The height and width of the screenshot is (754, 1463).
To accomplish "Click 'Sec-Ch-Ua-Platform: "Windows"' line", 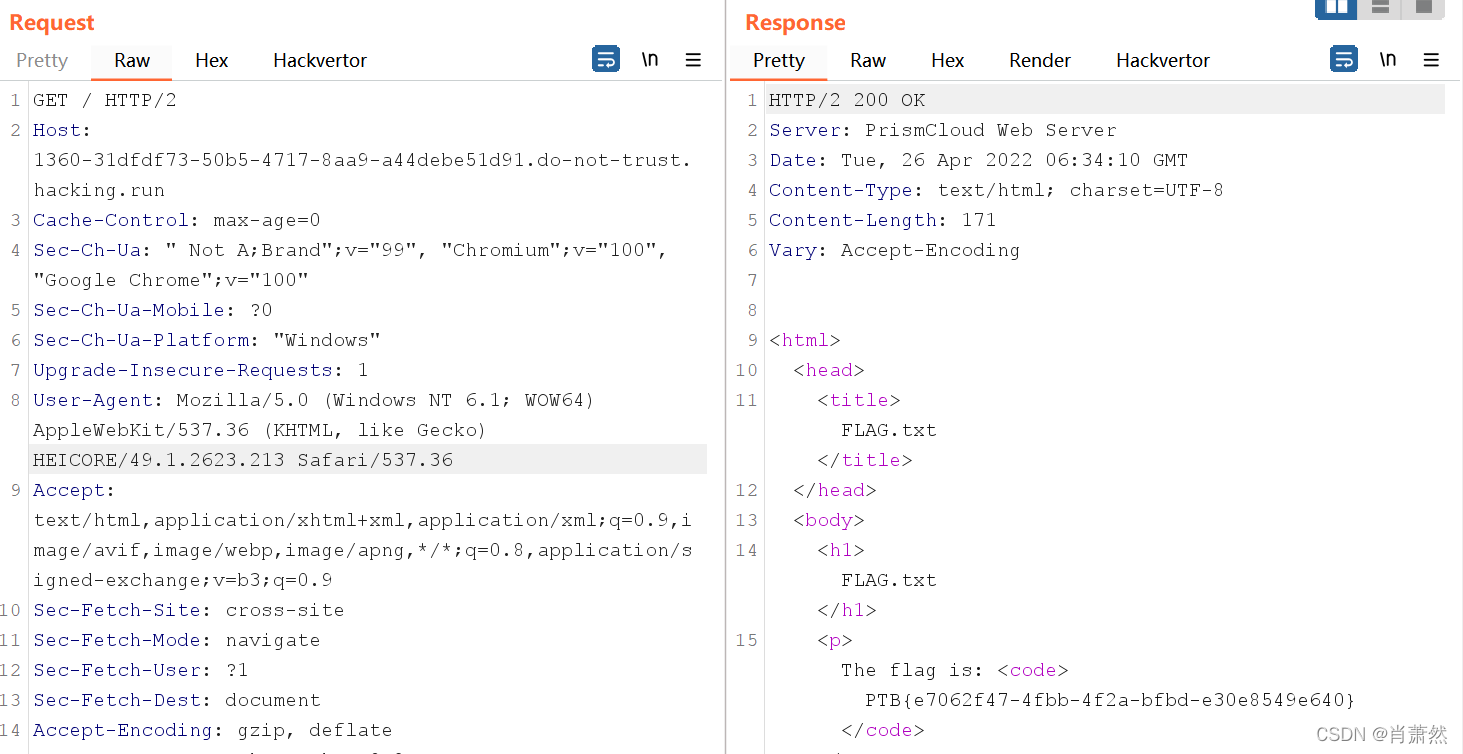I will 207,340.
